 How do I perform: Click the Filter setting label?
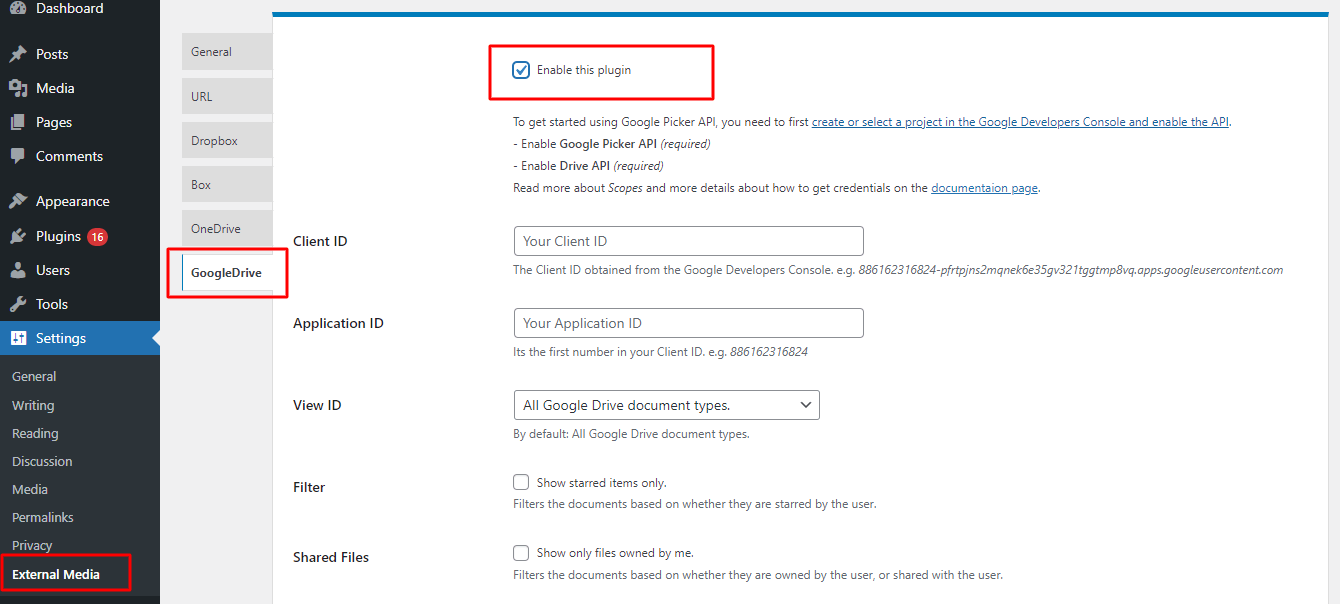[309, 487]
